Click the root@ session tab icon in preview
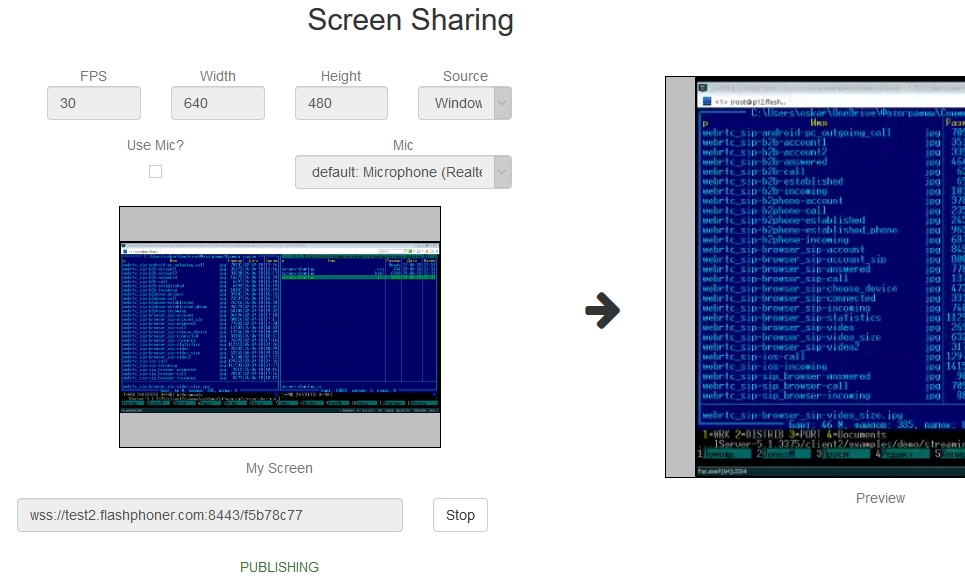Viewport: 965px width, 585px height. [705, 101]
